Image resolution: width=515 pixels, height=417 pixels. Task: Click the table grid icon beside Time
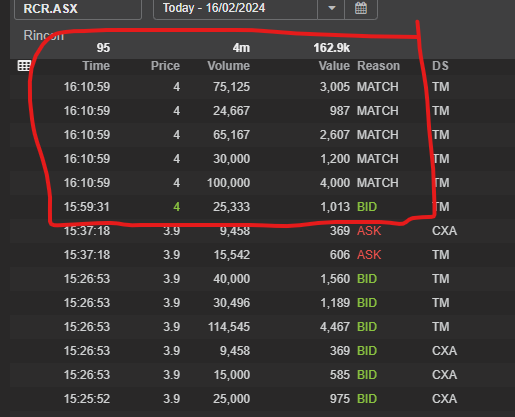tap(24, 66)
